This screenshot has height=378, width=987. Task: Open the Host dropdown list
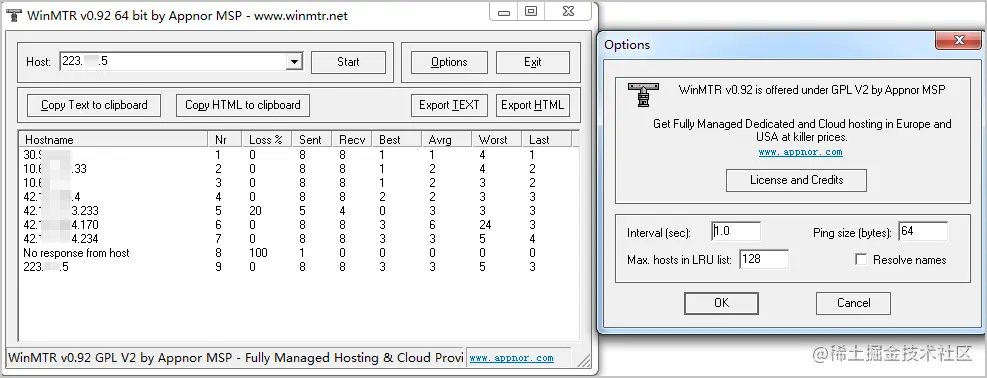click(294, 62)
